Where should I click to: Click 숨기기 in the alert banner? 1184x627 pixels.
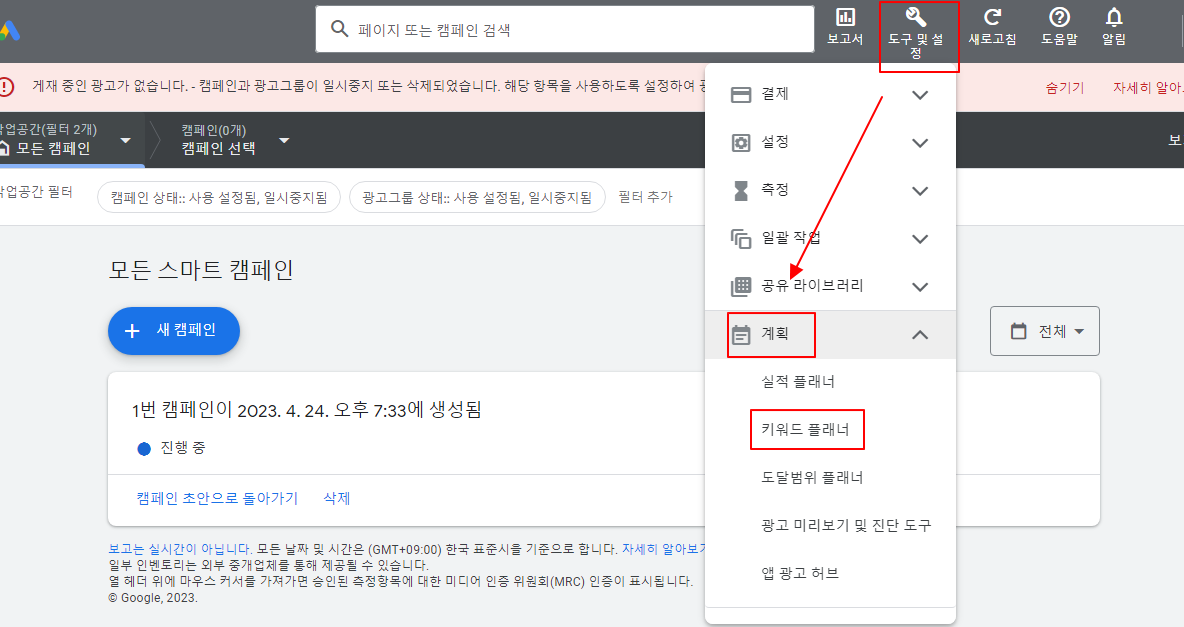point(1065,88)
